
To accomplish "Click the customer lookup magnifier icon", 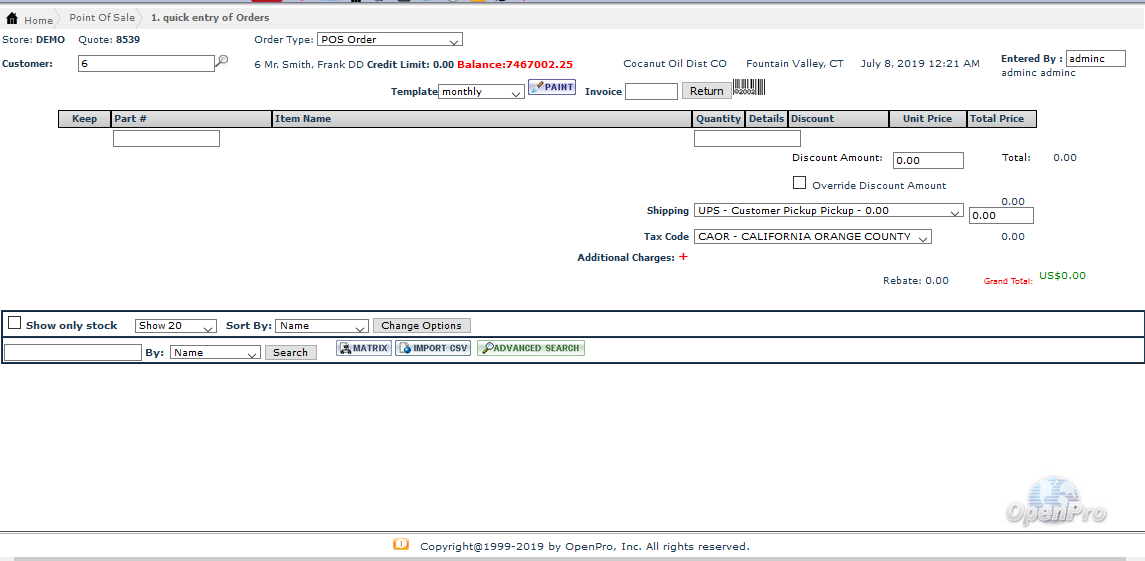I will [x=222, y=62].
